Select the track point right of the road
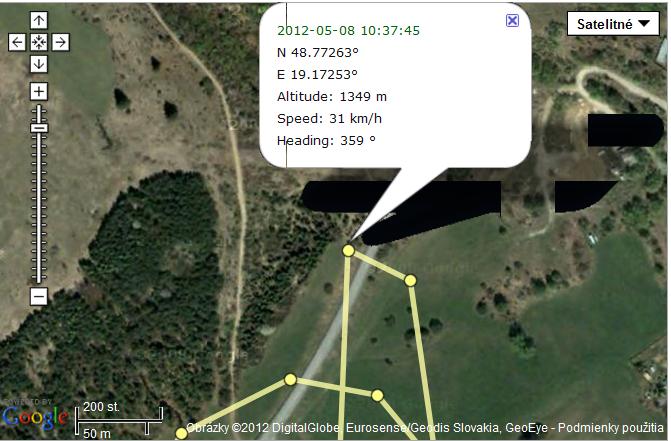 point(410,281)
